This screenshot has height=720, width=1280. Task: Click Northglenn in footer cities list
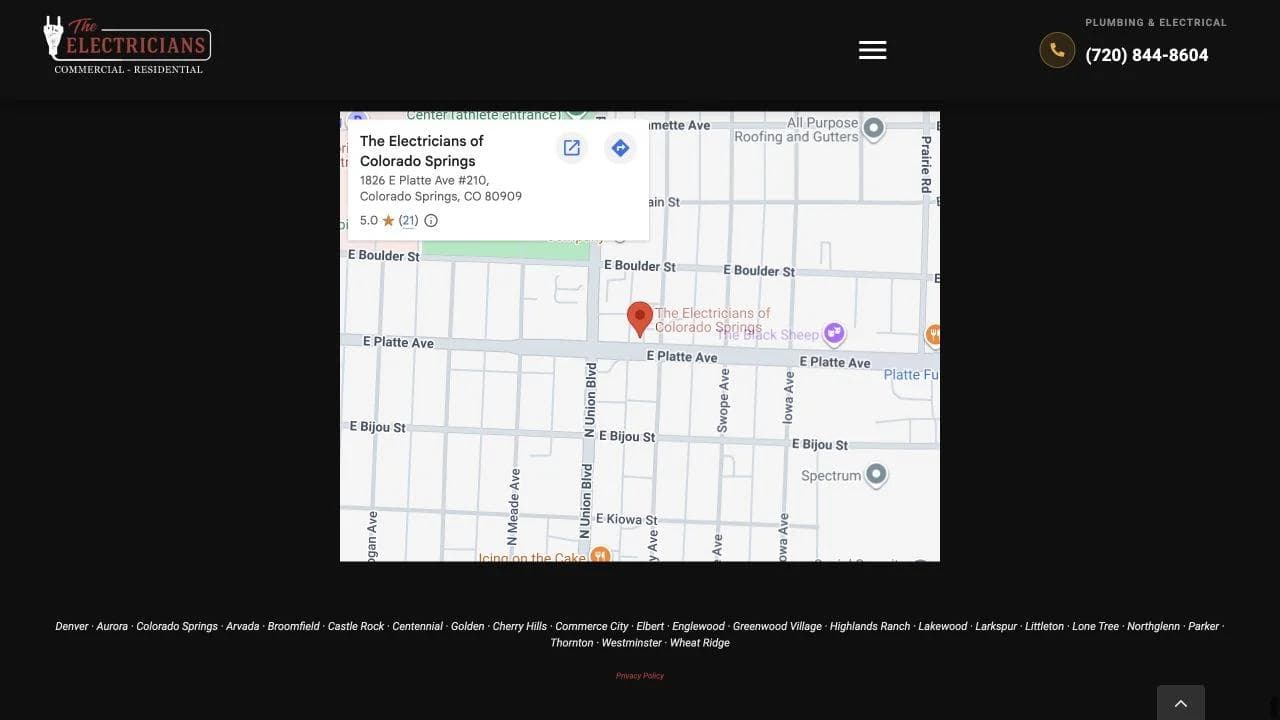tap(1153, 626)
